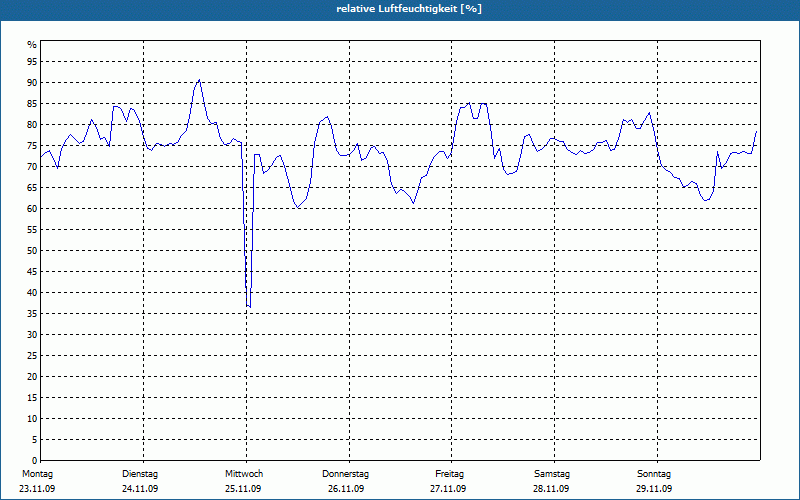Select the date '24.11.09'

140,489
